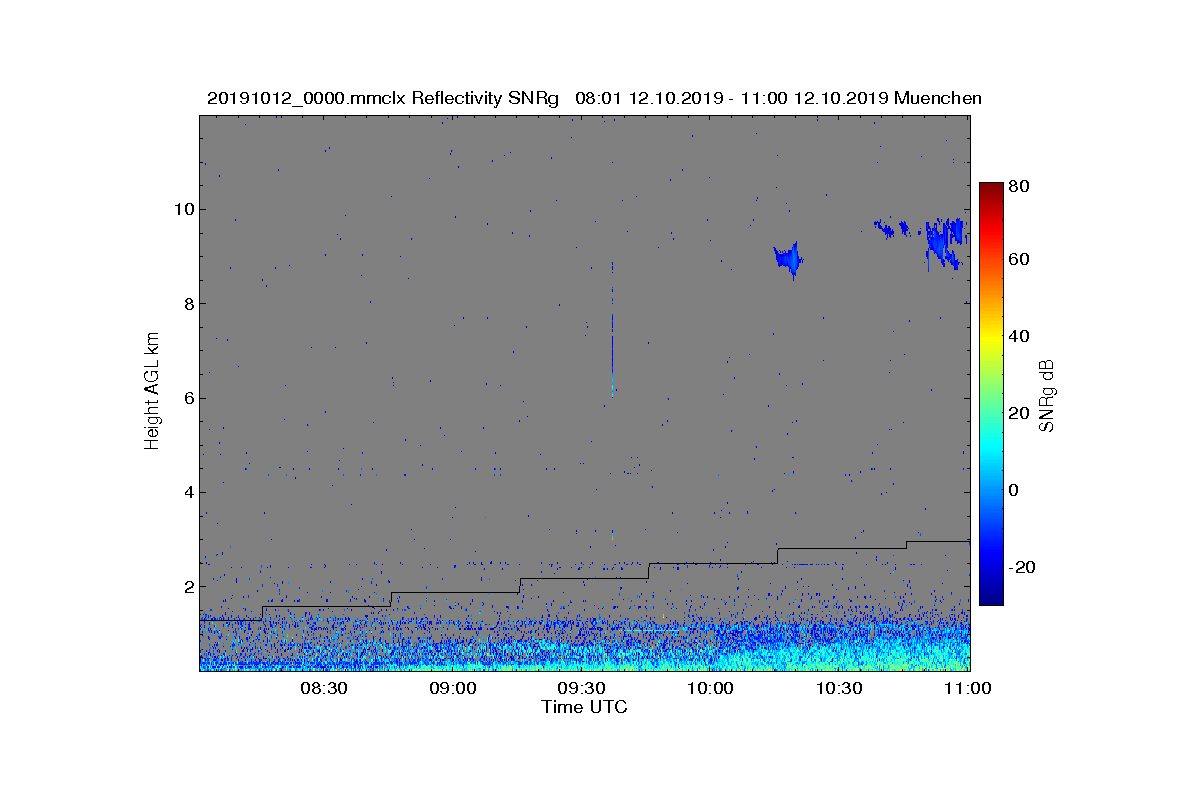Screen dimensions: 1200x800
Task: Click the SNRg colorbar
Action: point(991,394)
